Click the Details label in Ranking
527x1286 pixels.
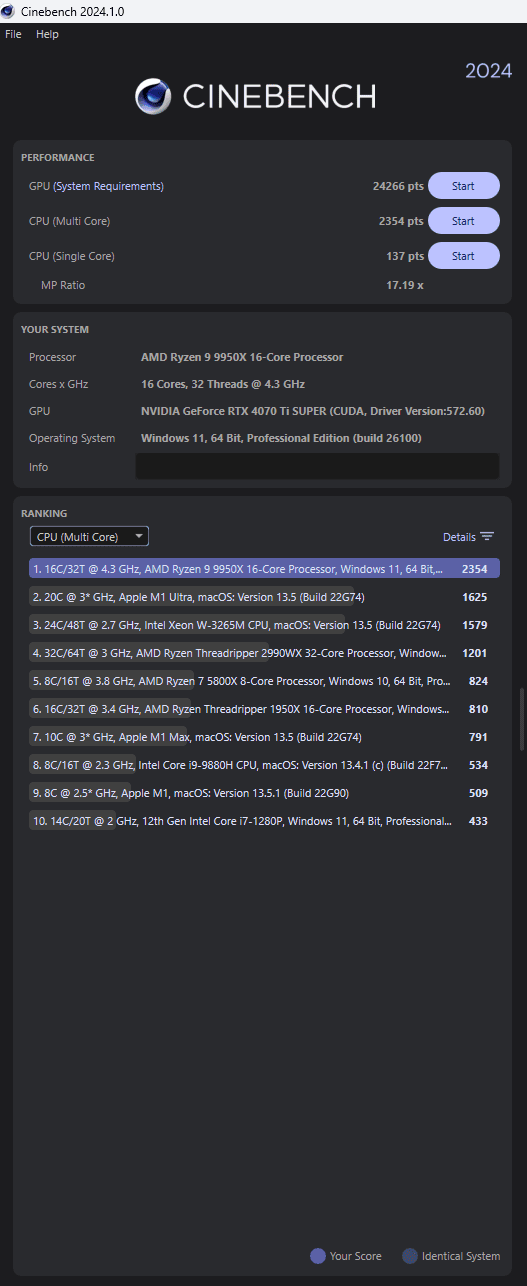tap(459, 537)
